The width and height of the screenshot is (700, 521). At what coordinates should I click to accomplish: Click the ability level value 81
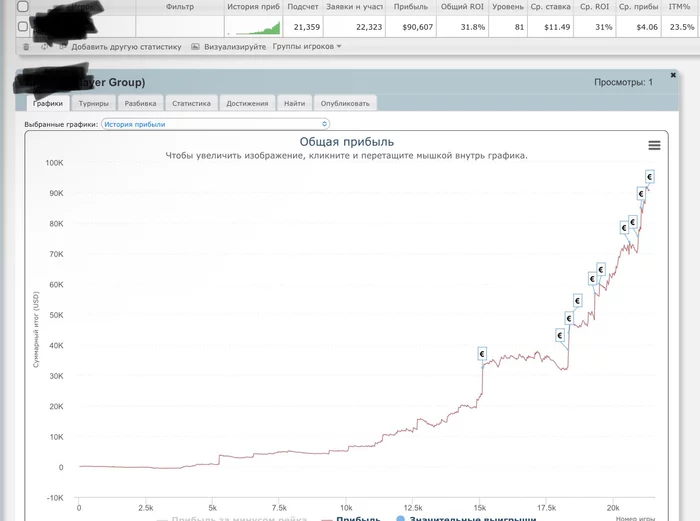pos(519,27)
